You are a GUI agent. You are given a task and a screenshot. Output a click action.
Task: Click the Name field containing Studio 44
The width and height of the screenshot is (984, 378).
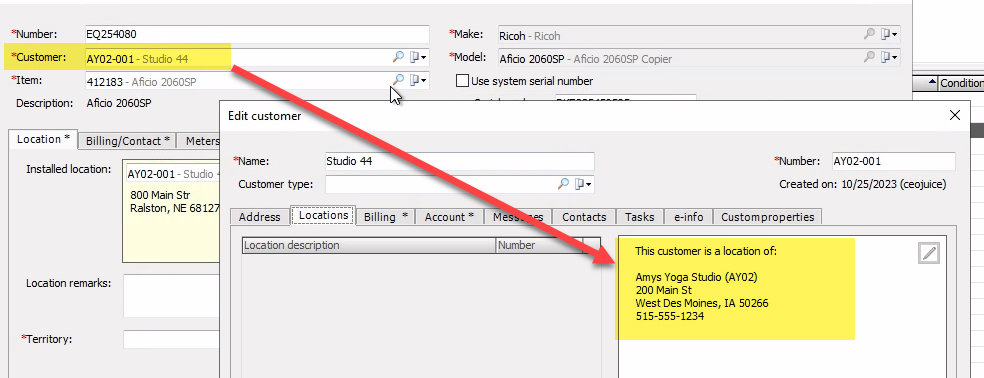tap(459, 161)
